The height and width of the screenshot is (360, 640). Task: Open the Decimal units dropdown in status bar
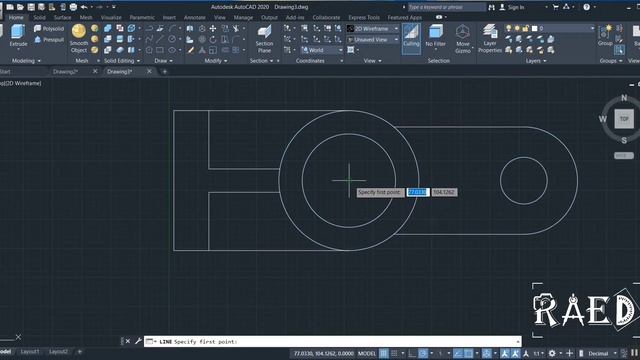click(x=601, y=353)
